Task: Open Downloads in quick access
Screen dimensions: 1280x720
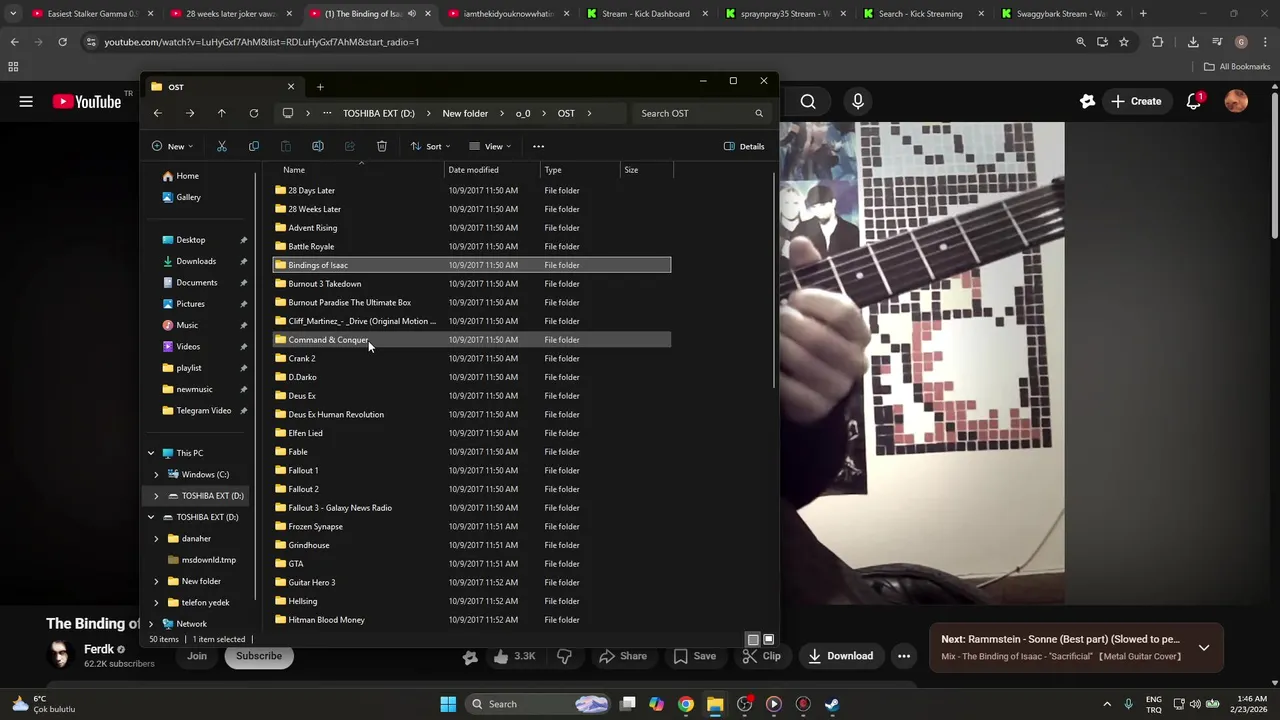Action: [x=196, y=261]
